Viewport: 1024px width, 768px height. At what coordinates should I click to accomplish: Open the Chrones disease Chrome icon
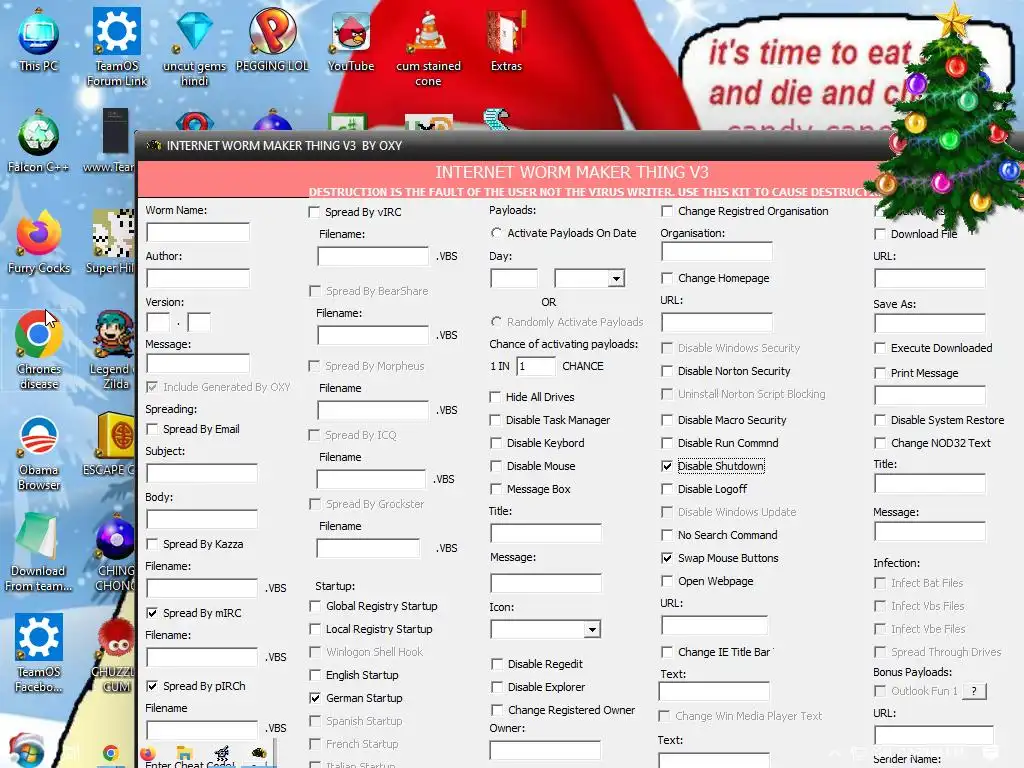(x=39, y=350)
